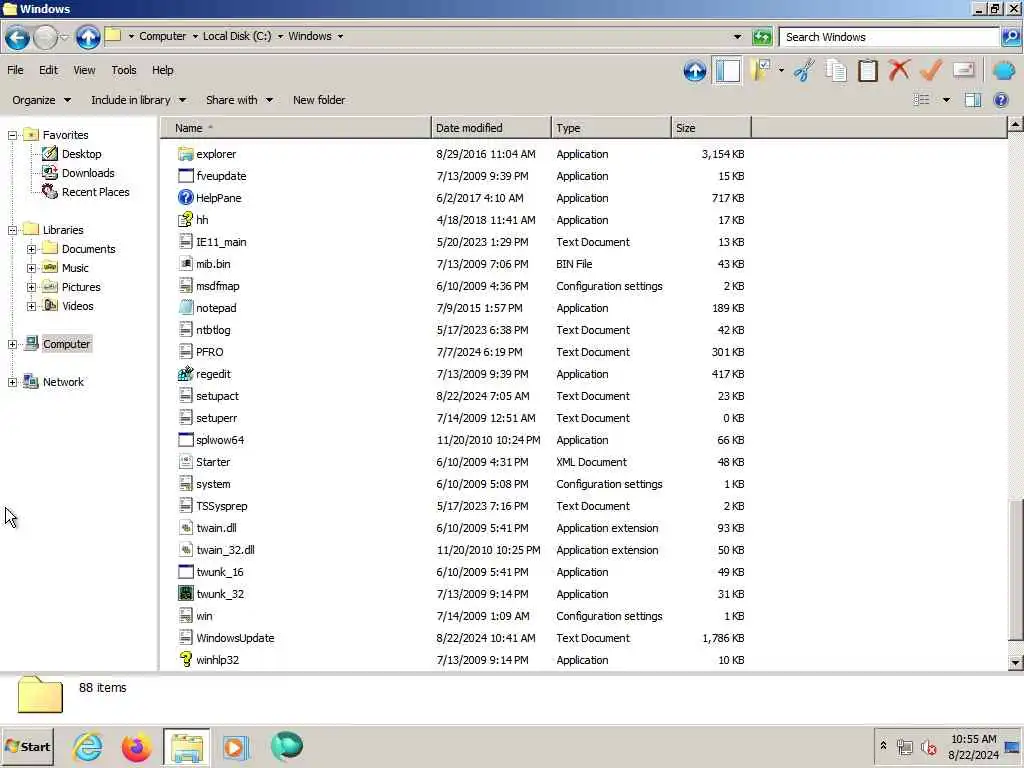
Task: Click the Paste clipboard icon
Action: tap(868, 70)
